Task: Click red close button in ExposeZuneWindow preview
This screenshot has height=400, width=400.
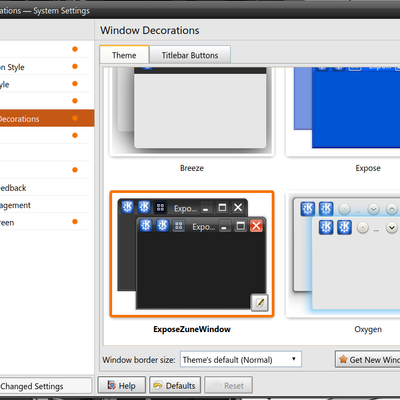Action: pyautogui.click(x=256, y=226)
